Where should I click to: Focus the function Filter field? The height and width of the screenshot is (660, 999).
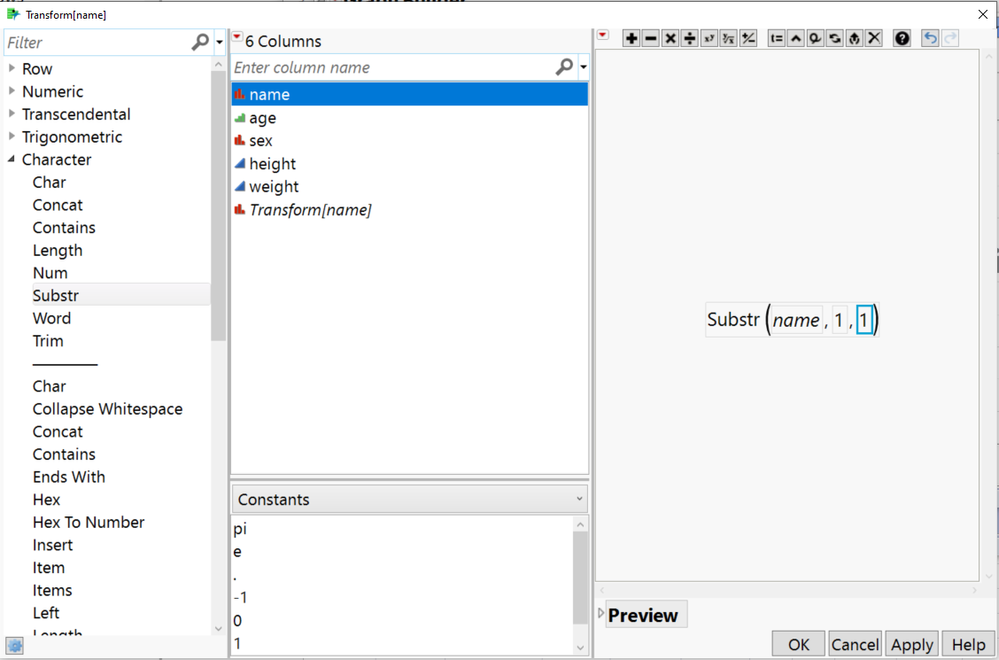click(96, 43)
